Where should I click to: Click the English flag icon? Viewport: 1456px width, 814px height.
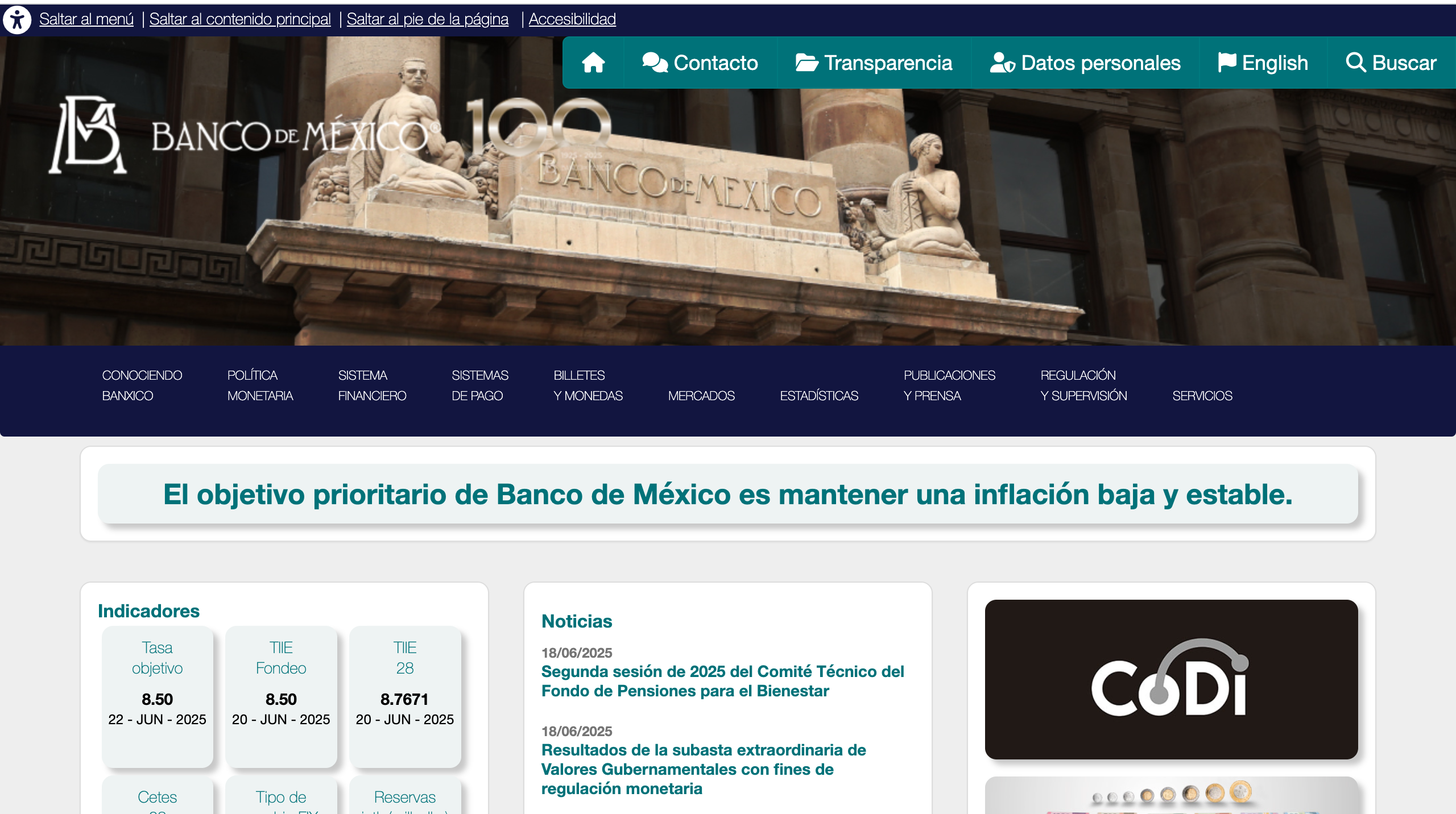1227,63
